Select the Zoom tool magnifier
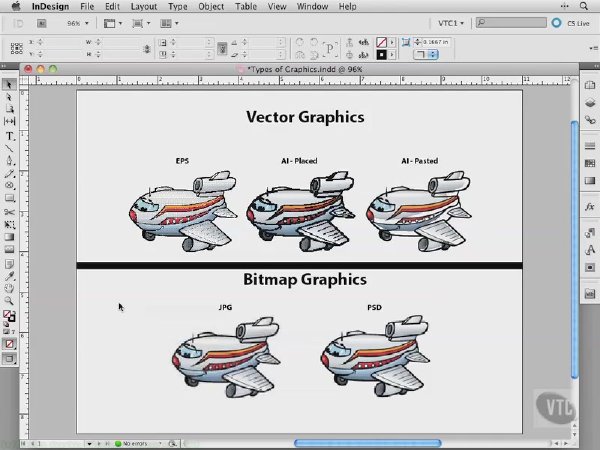Screen dimensions: 600x450 [9, 301]
